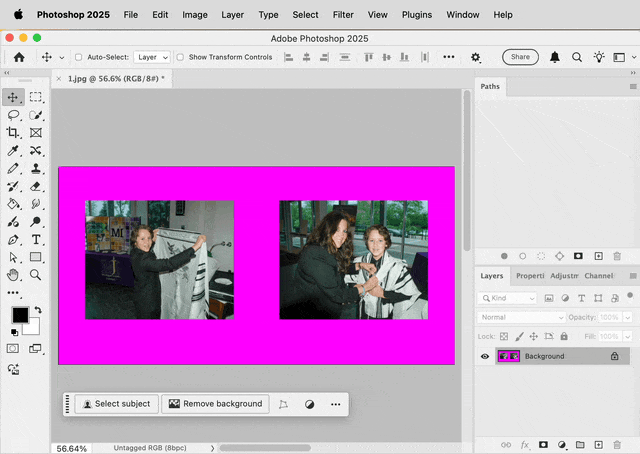The image size is (640, 454).
Task: Open the Auto-Select Layer dropdown
Action: pos(151,57)
